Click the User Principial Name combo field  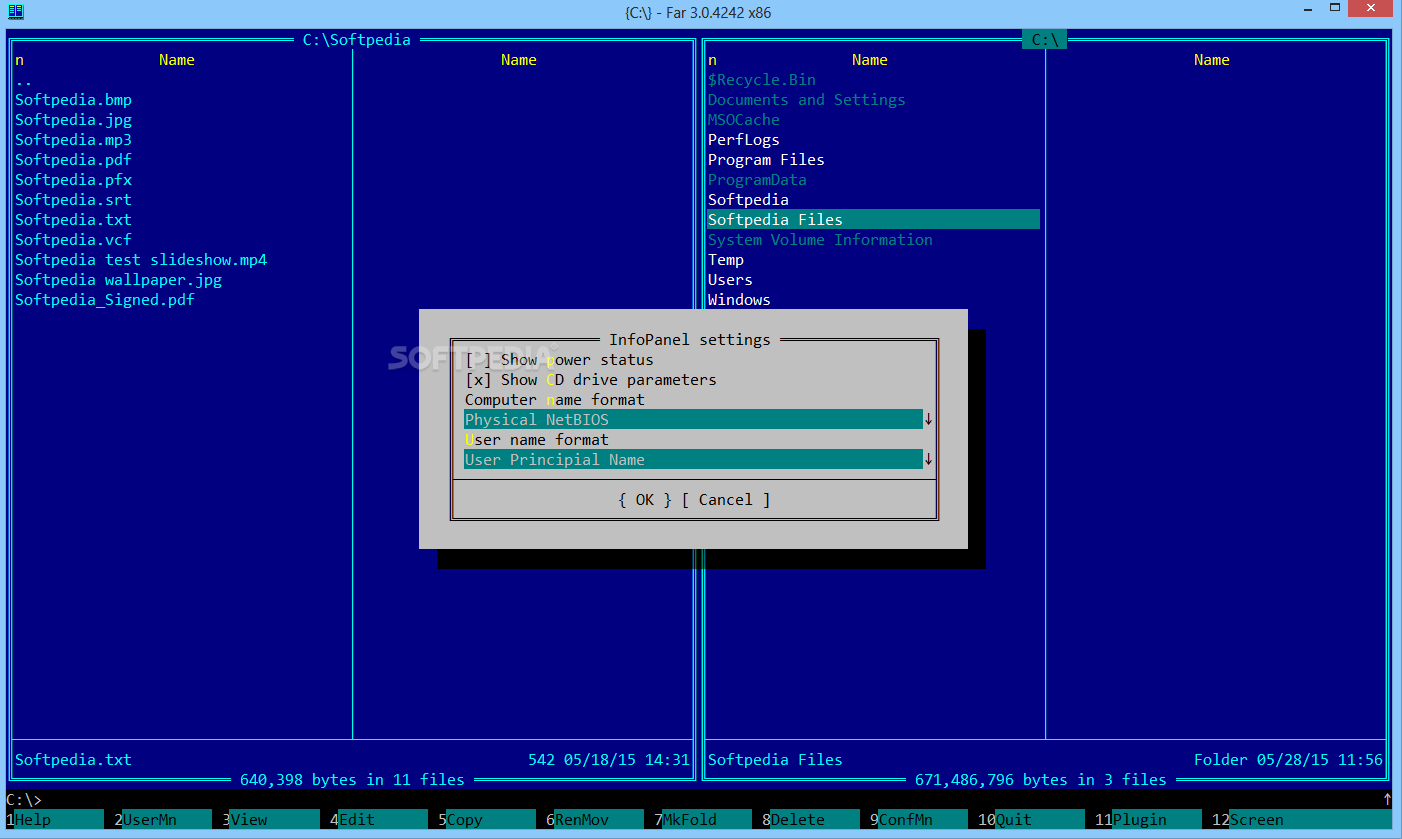click(x=693, y=460)
